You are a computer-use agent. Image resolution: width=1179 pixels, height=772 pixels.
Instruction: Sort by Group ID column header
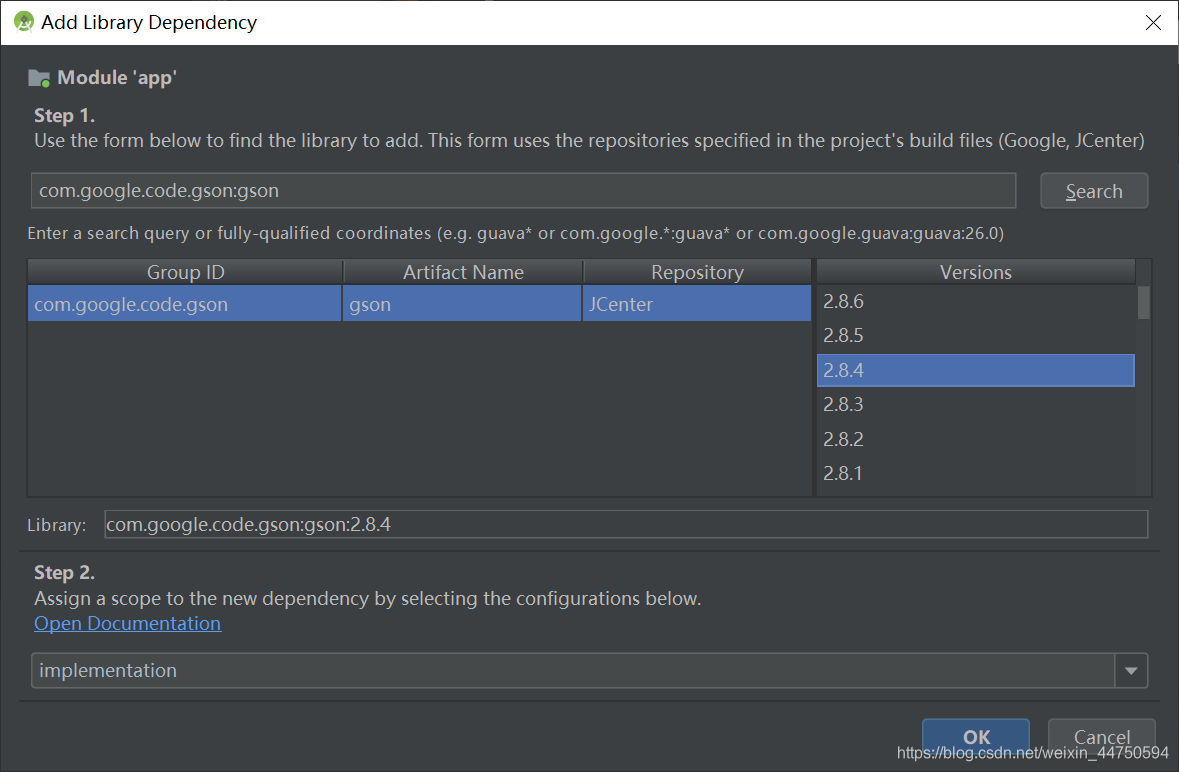tap(185, 272)
